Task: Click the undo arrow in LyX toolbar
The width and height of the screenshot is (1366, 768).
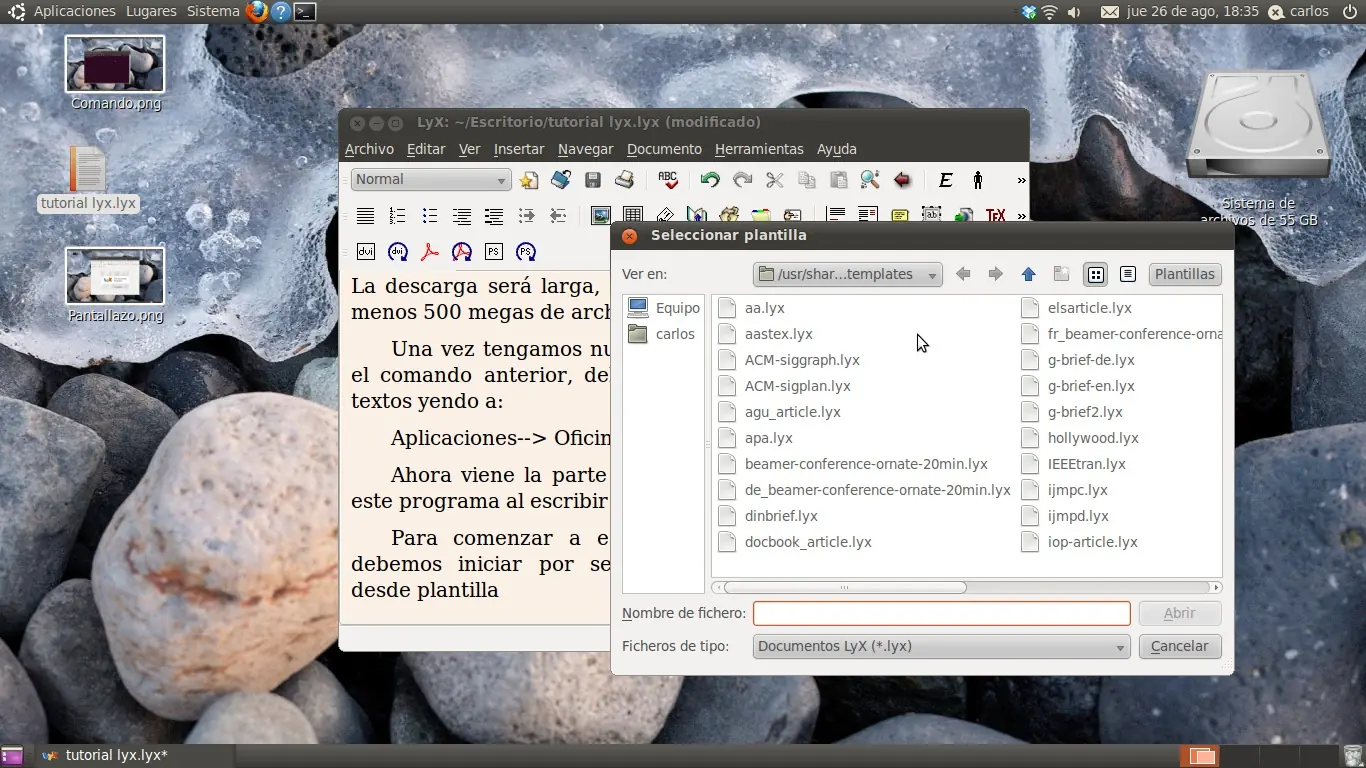Action: 710,180
